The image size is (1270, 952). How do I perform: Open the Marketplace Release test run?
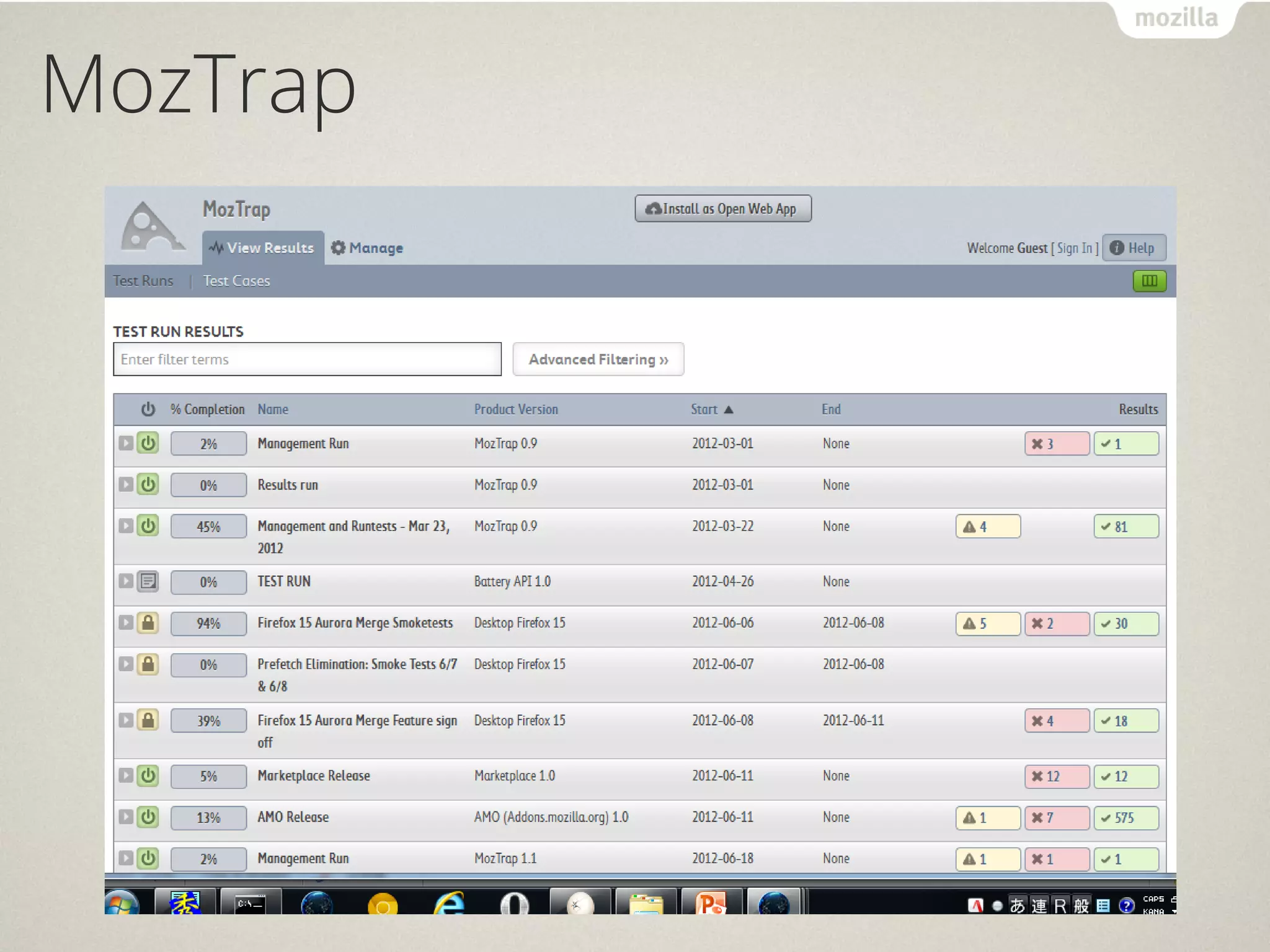(314, 776)
